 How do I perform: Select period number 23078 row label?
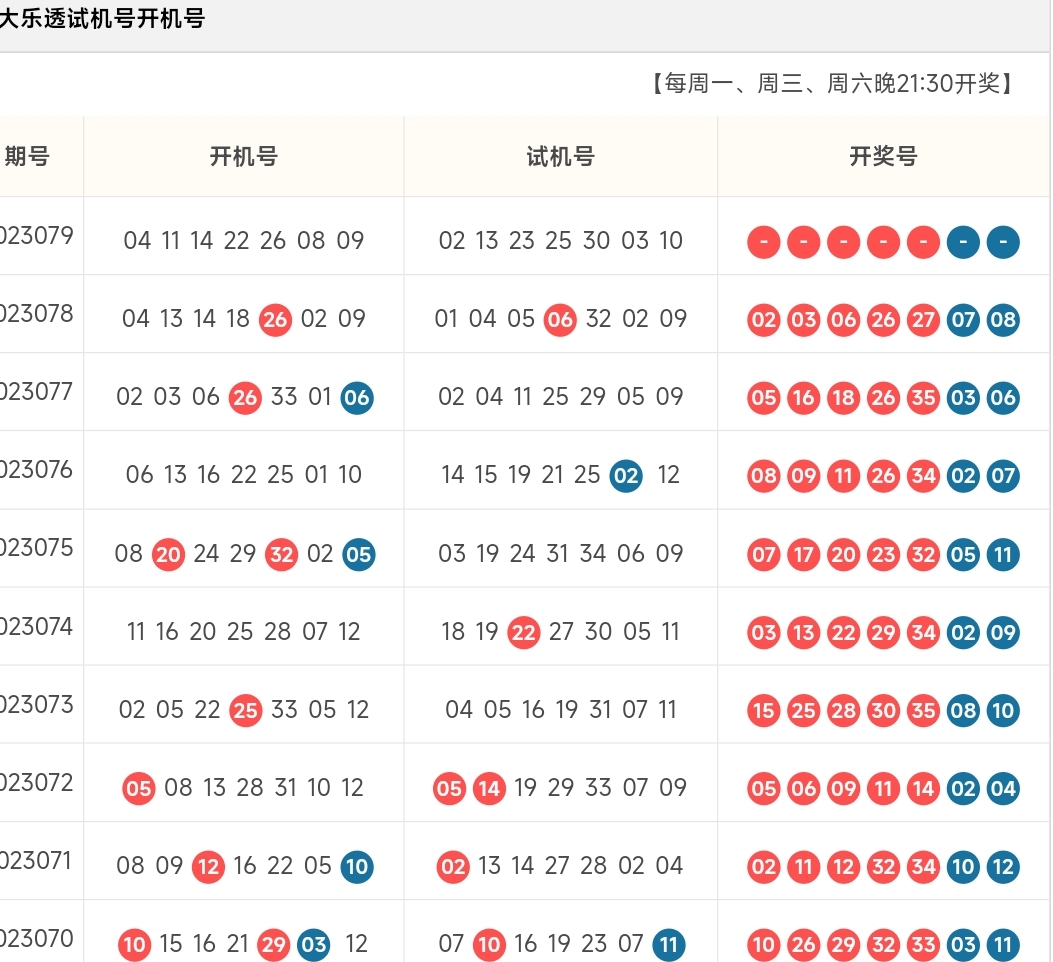click(36, 314)
